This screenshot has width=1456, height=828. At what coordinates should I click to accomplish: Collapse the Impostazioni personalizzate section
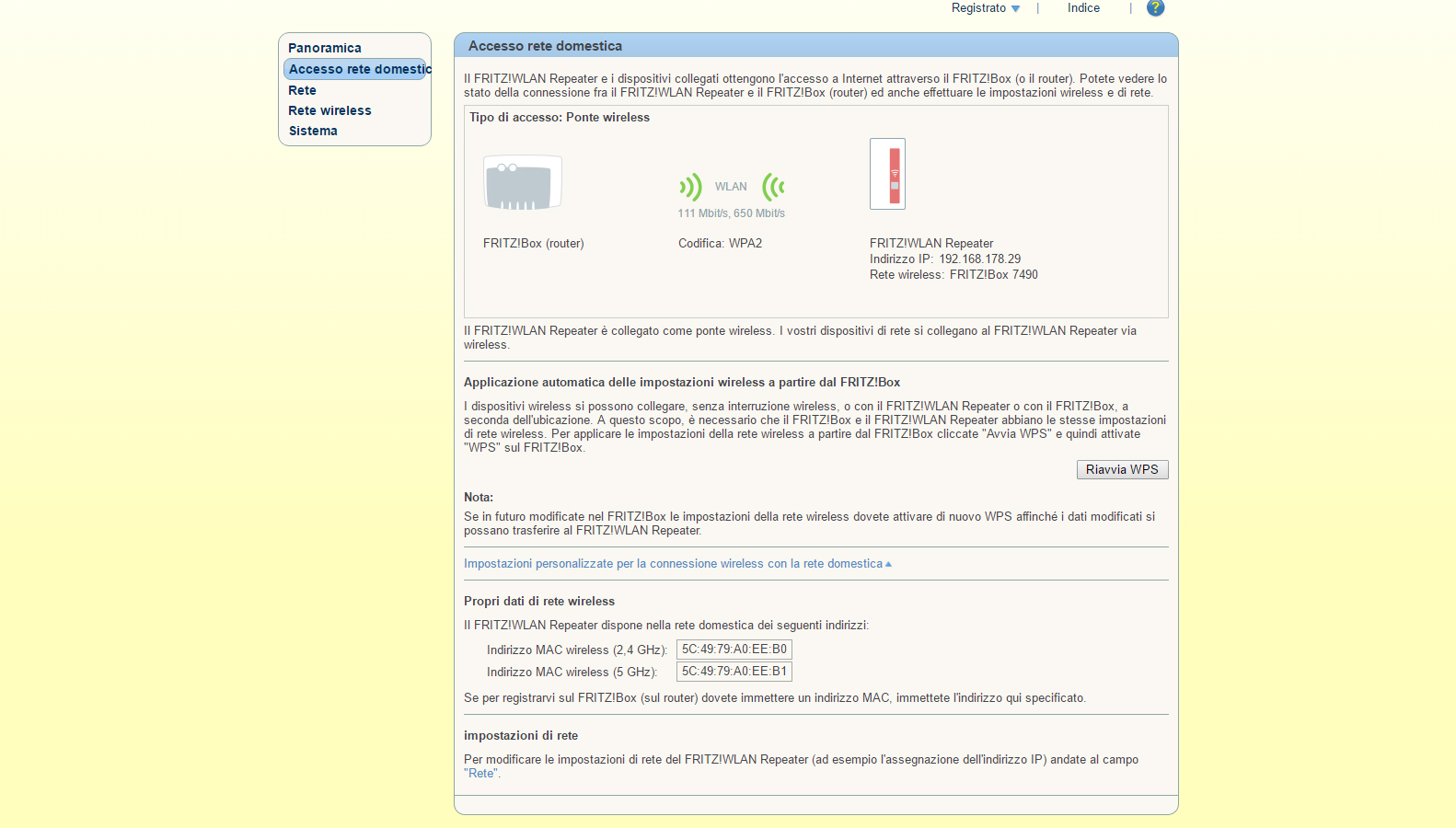pyautogui.click(x=677, y=564)
